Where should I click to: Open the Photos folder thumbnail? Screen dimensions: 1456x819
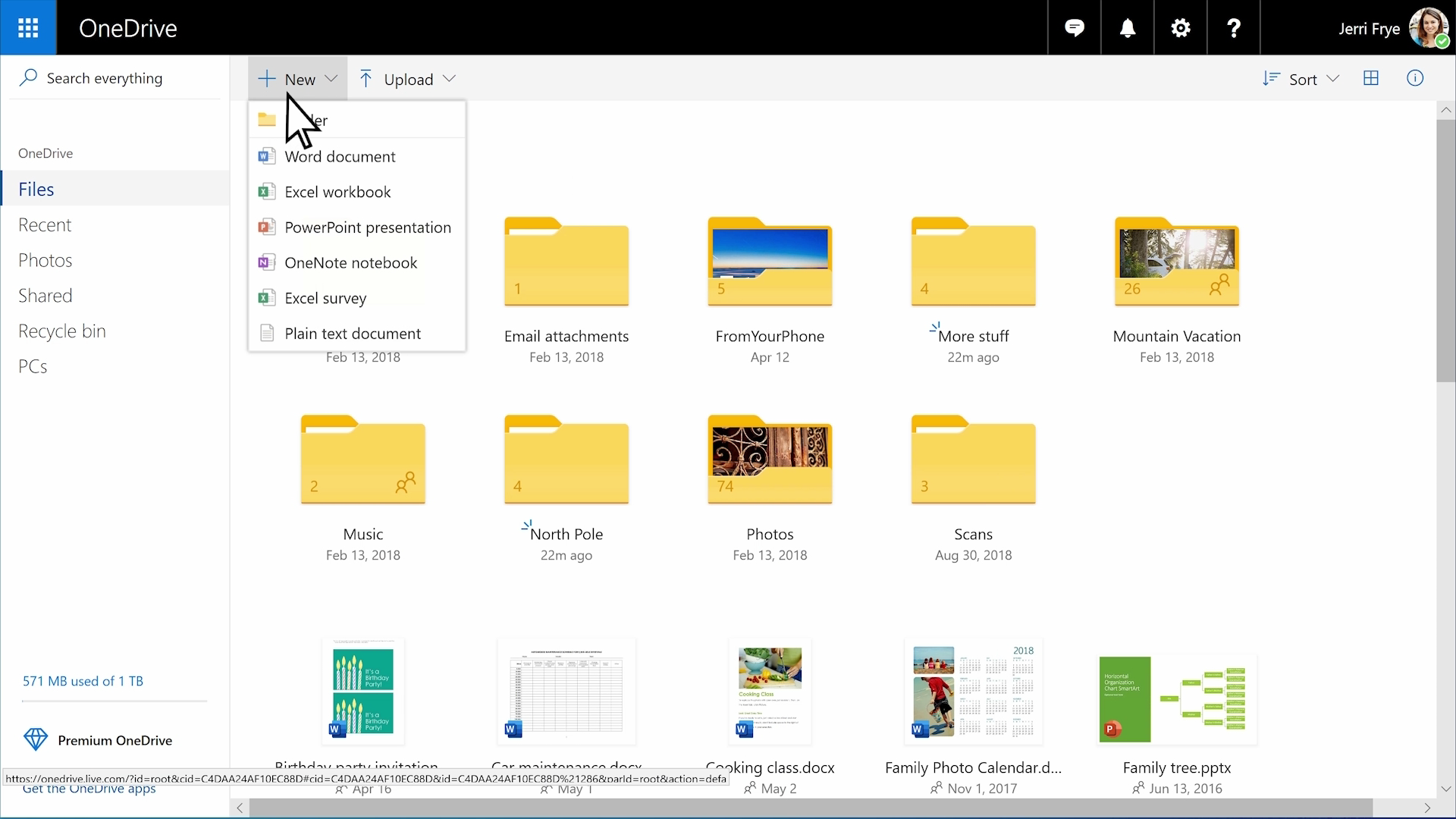pos(770,460)
